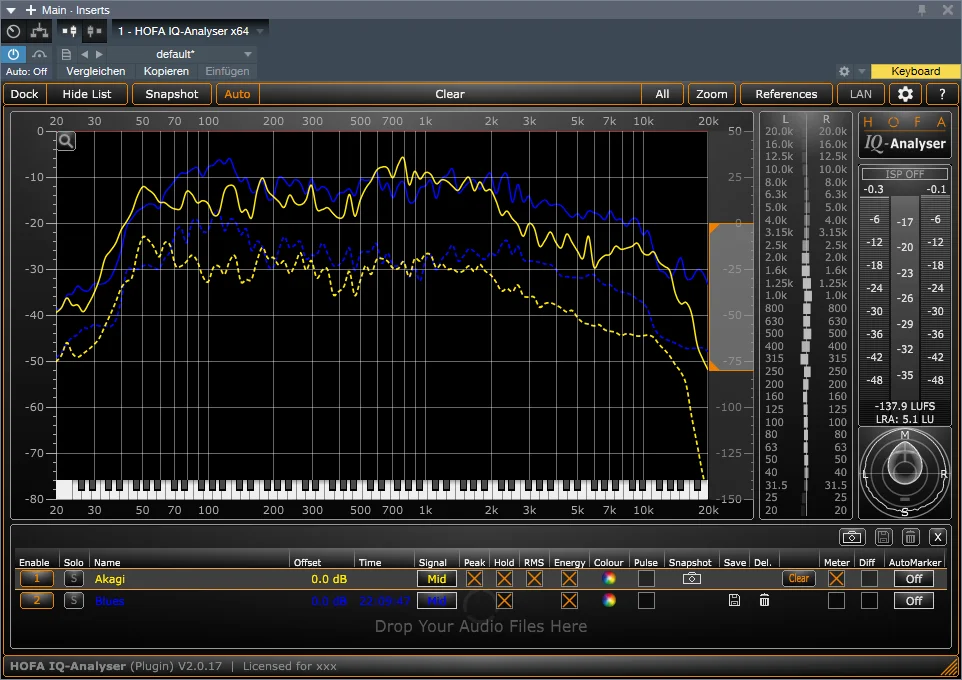Delete the Blues track with its trash icon
Image resolution: width=962 pixels, height=680 pixels.
[764, 600]
